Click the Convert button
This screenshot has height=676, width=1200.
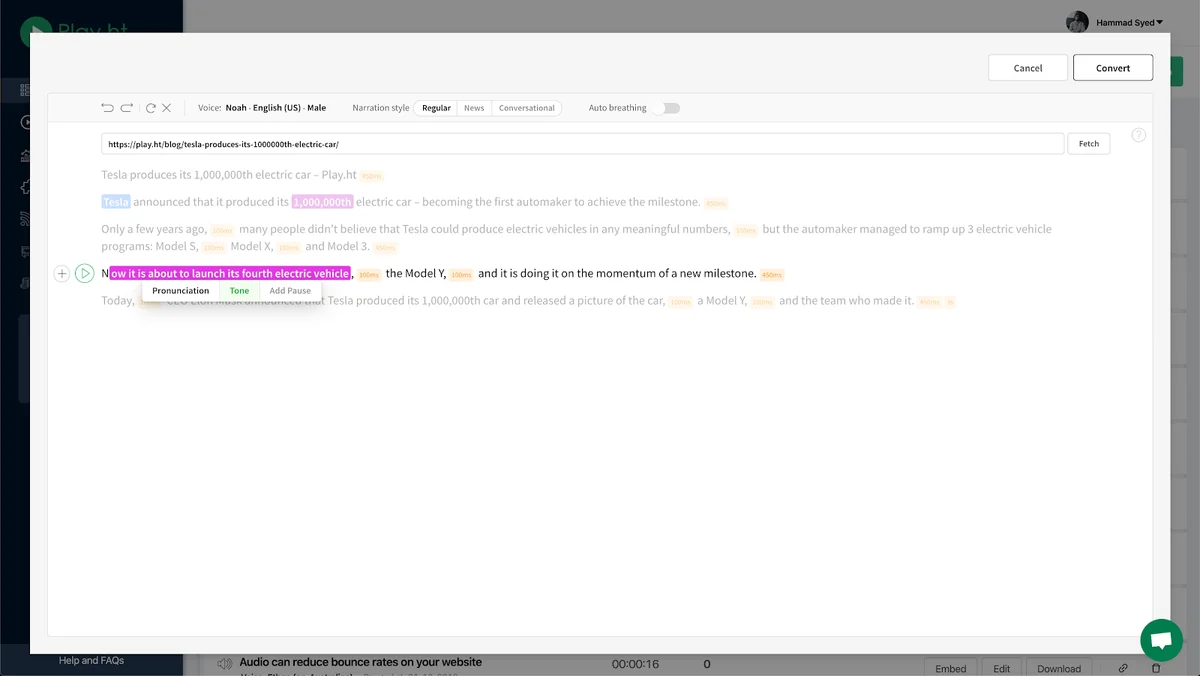point(1113,68)
